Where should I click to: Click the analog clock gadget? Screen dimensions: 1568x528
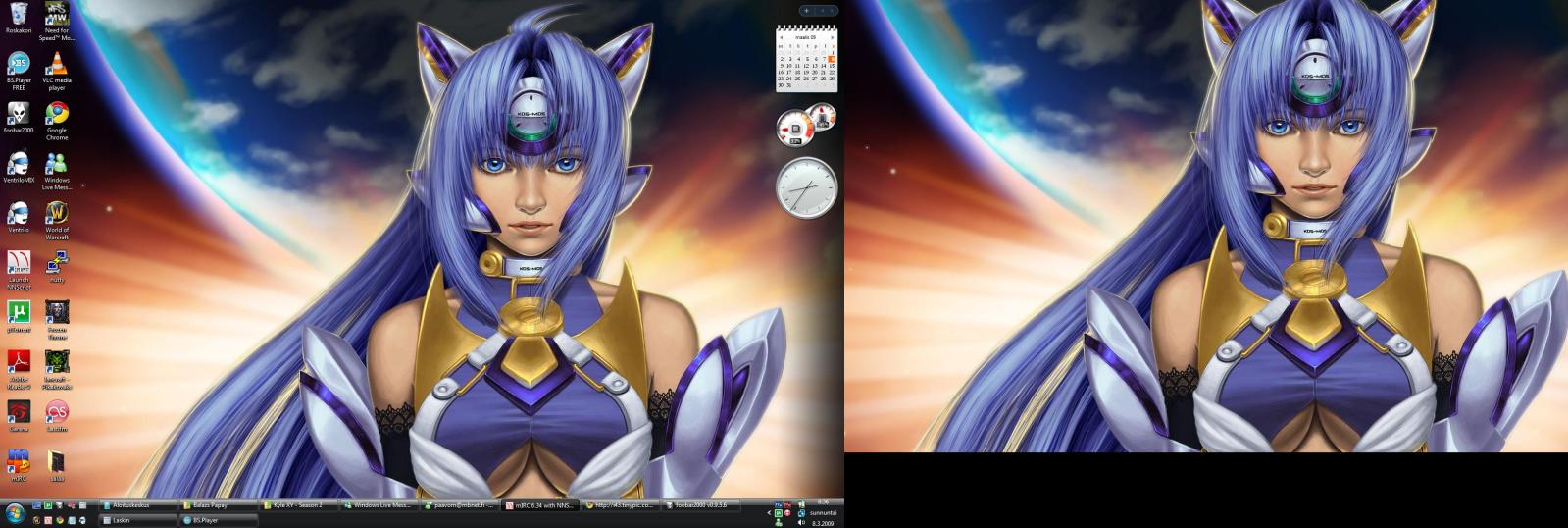(806, 187)
